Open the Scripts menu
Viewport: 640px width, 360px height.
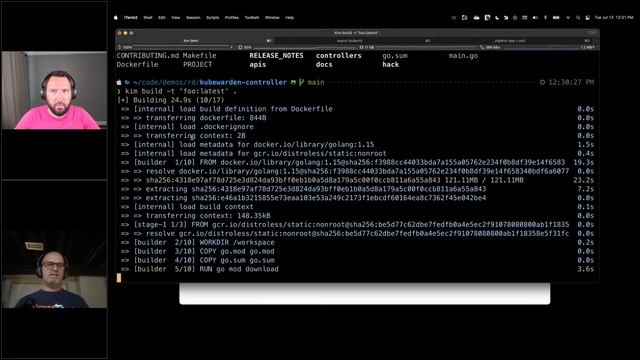[x=212, y=18]
